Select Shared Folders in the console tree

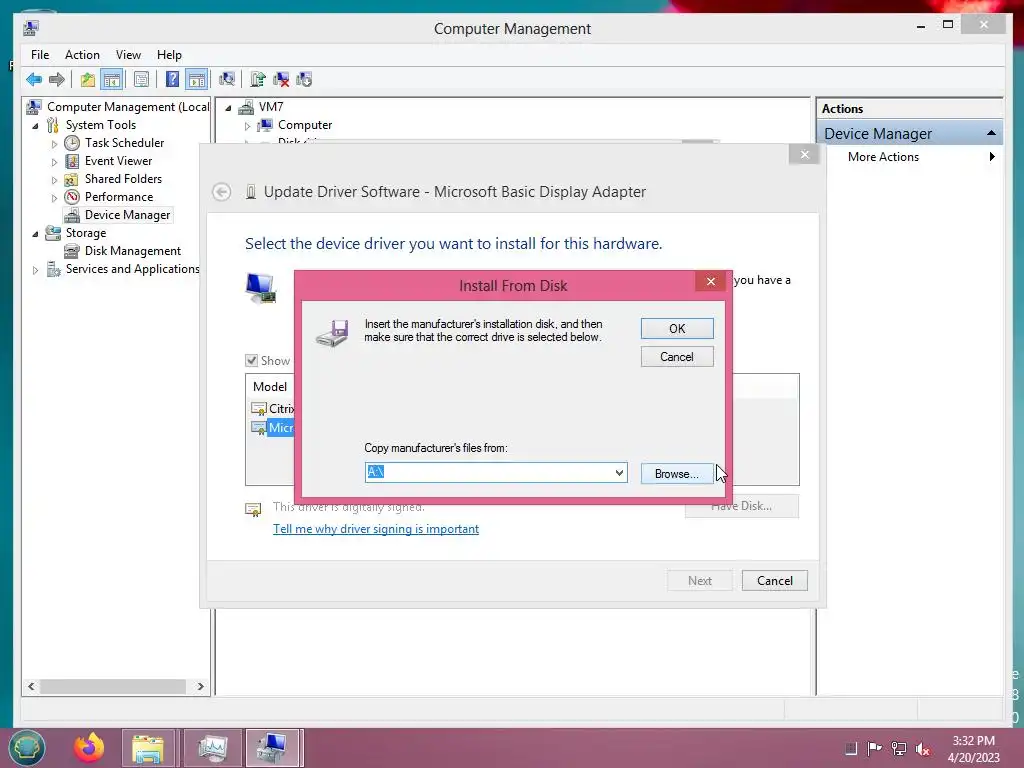123,178
